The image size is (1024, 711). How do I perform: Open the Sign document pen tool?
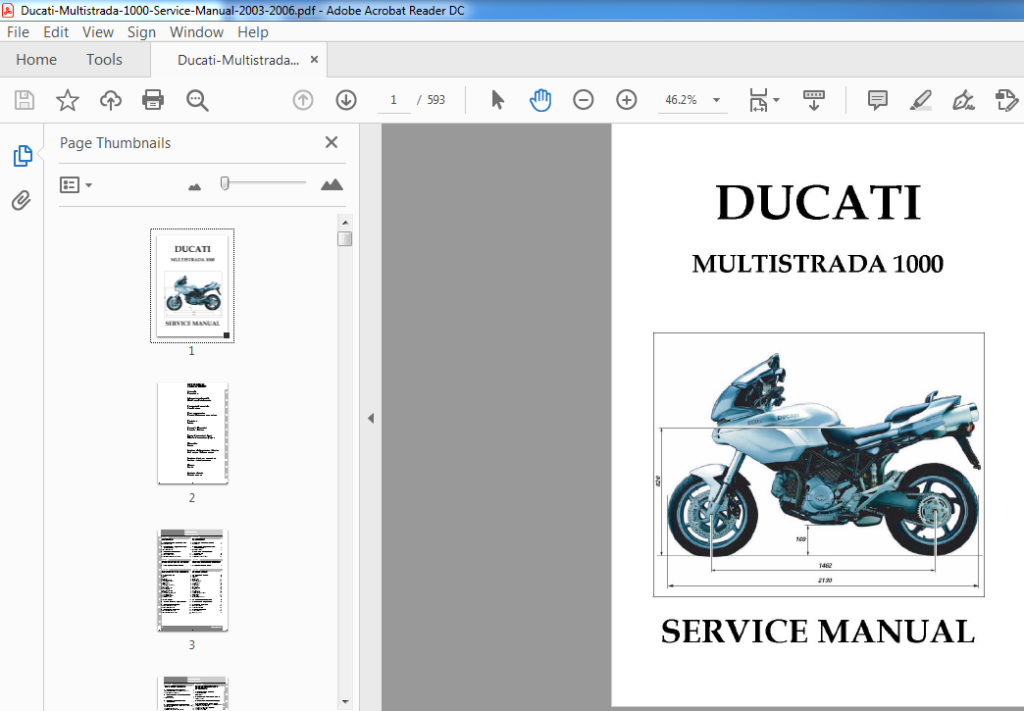click(x=963, y=100)
